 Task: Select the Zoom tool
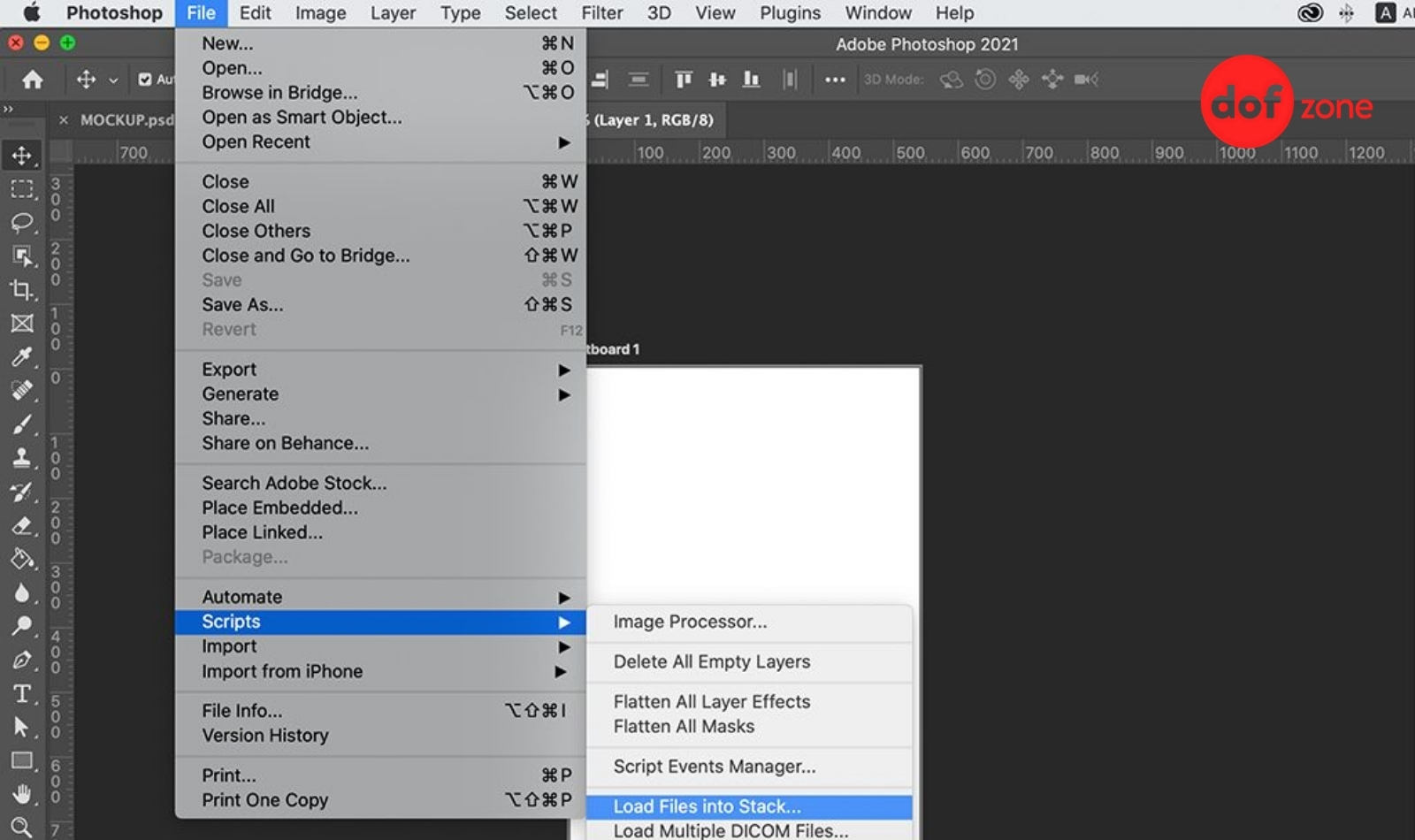tap(22, 827)
